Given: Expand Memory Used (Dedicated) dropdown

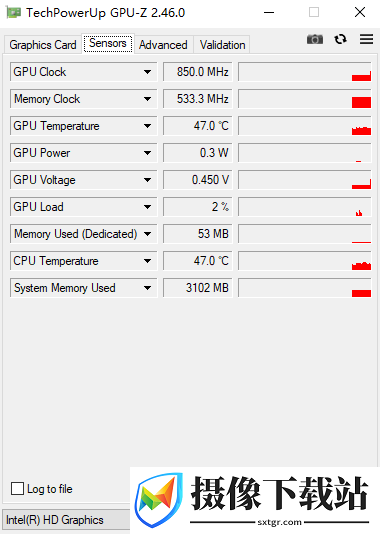Looking at the screenshot, I should pyautogui.click(x=147, y=234).
